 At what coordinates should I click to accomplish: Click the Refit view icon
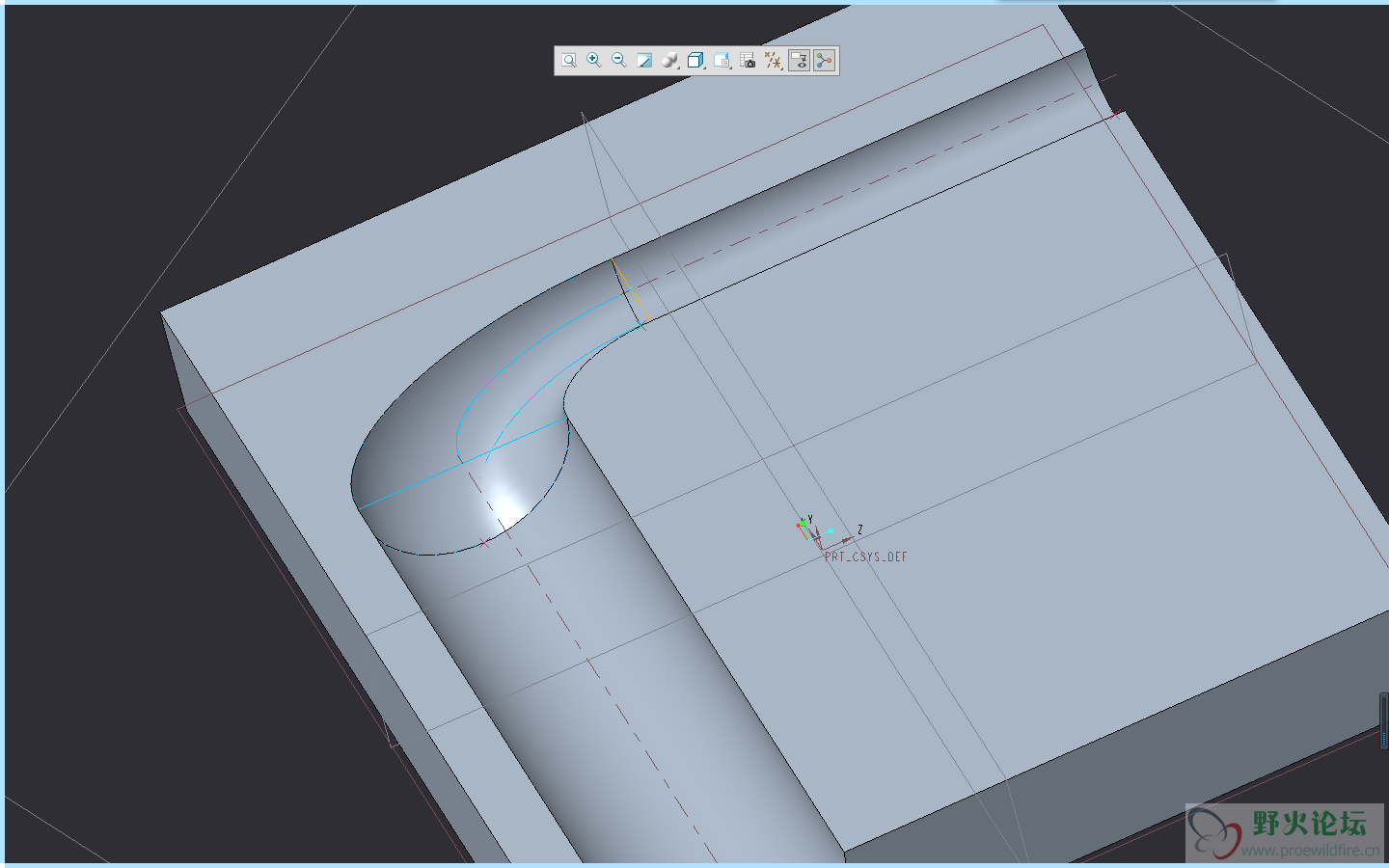(x=569, y=61)
